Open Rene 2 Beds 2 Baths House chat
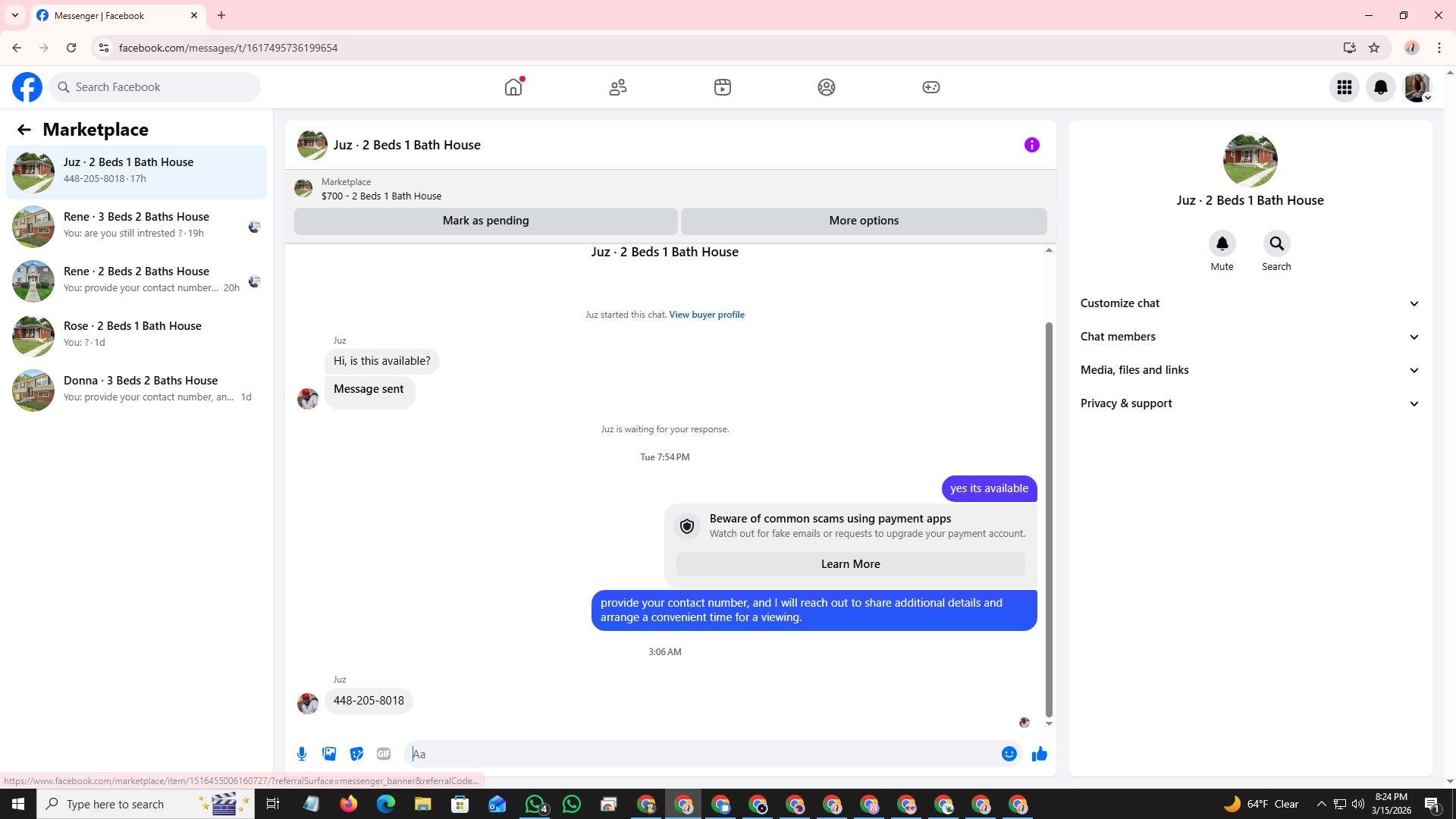Viewport: 1456px width, 819px height. pos(136,281)
